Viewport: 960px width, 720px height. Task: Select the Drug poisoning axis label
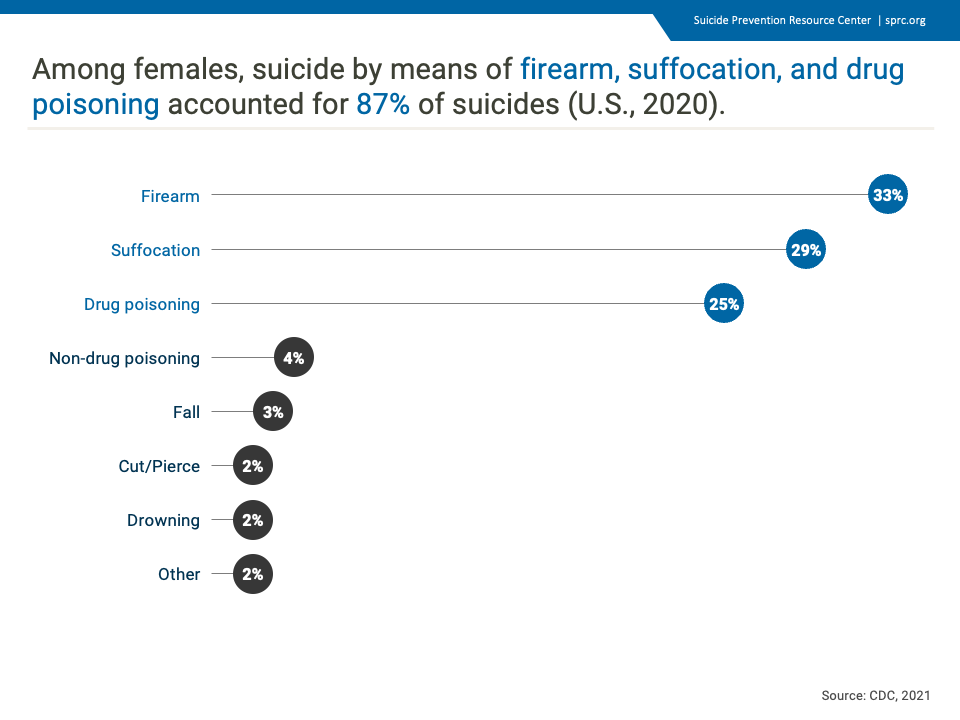142,304
